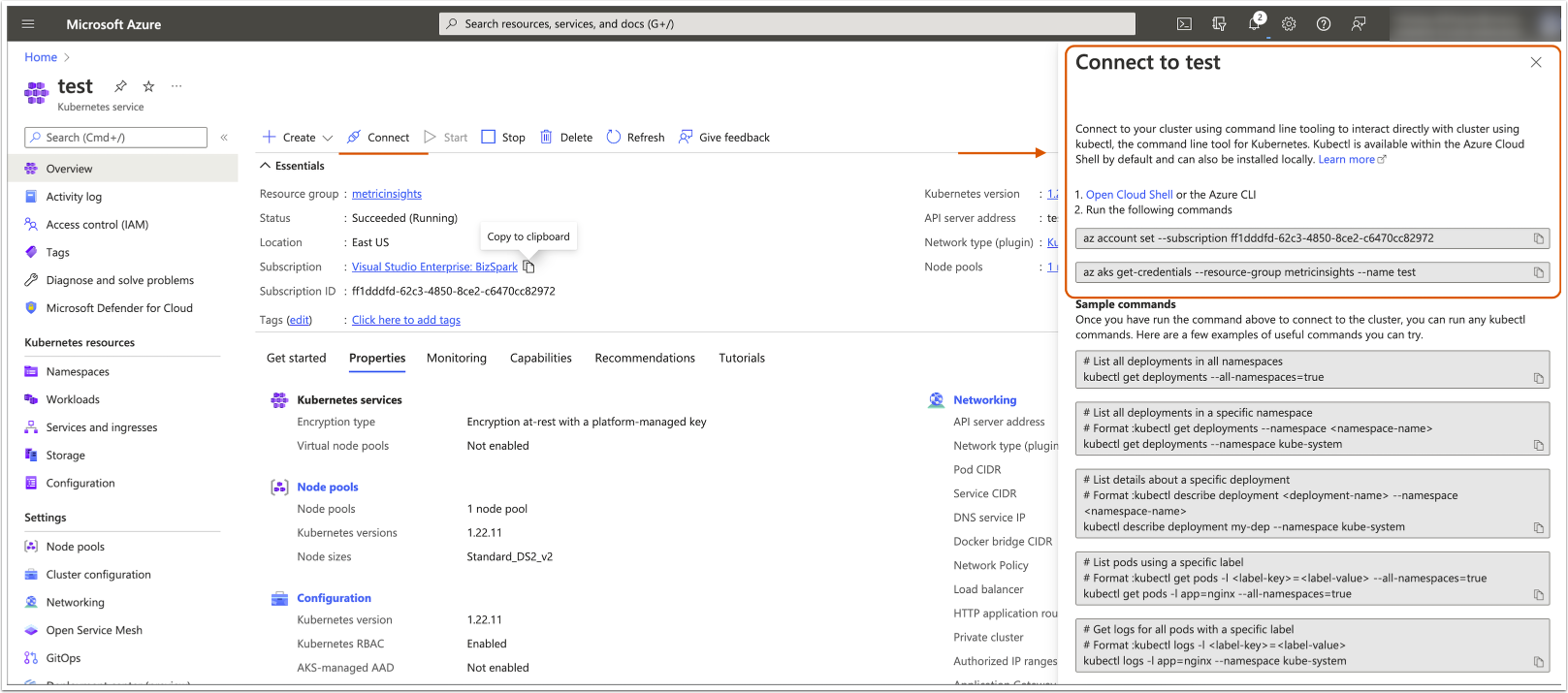
Task: Open the help question mark icon
Action: [x=1324, y=24]
